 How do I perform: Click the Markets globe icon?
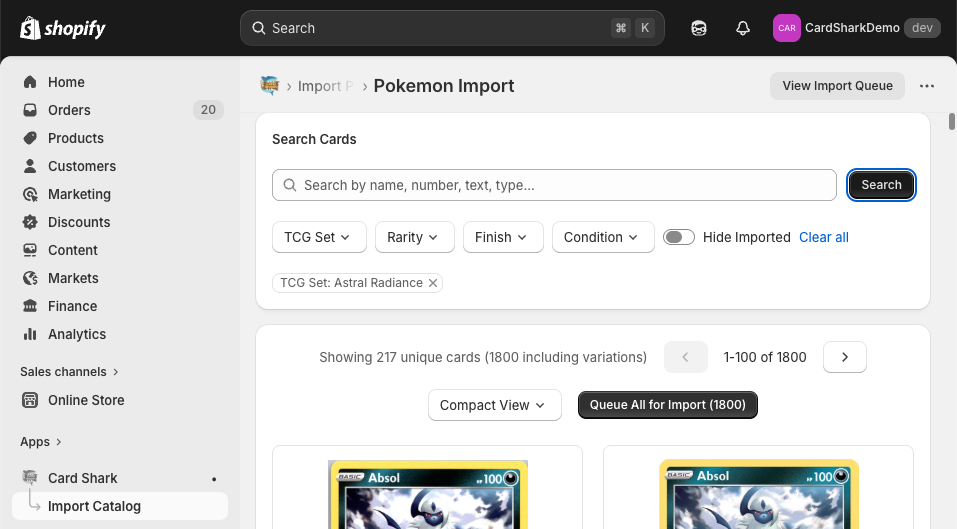[x=30, y=279]
